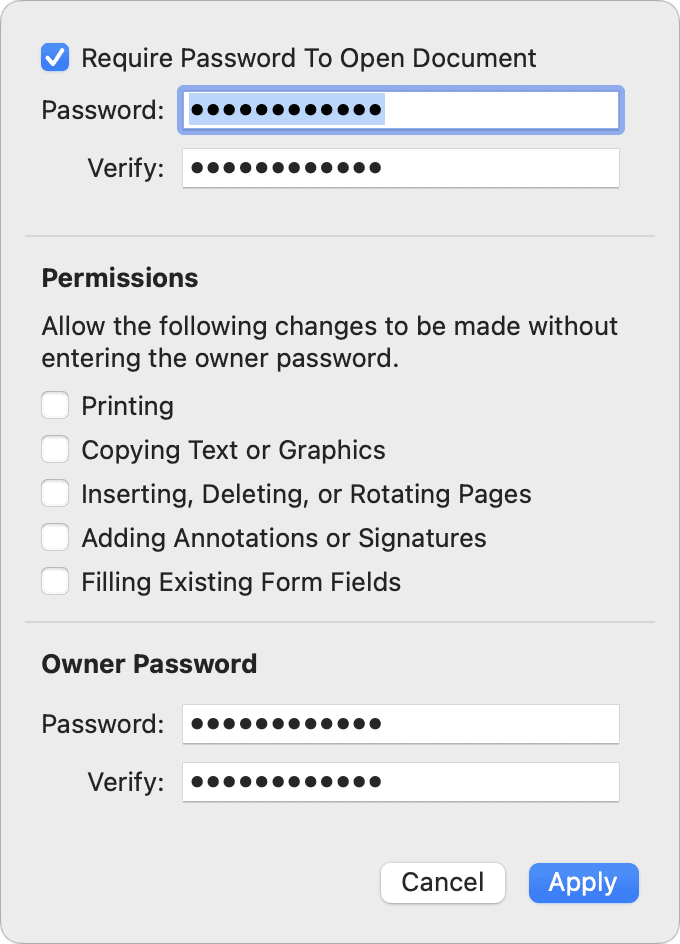The width and height of the screenshot is (680, 944).
Task: Click the Permissions section heading
Action: click(x=120, y=278)
